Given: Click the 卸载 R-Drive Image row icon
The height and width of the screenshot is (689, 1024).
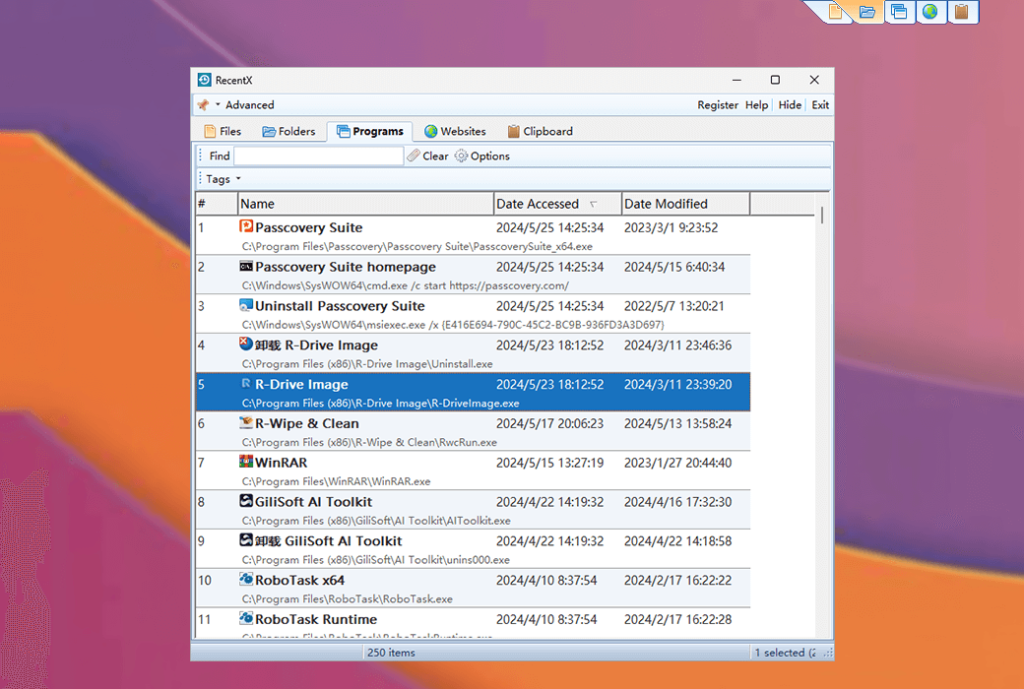Looking at the screenshot, I should click(x=246, y=344).
